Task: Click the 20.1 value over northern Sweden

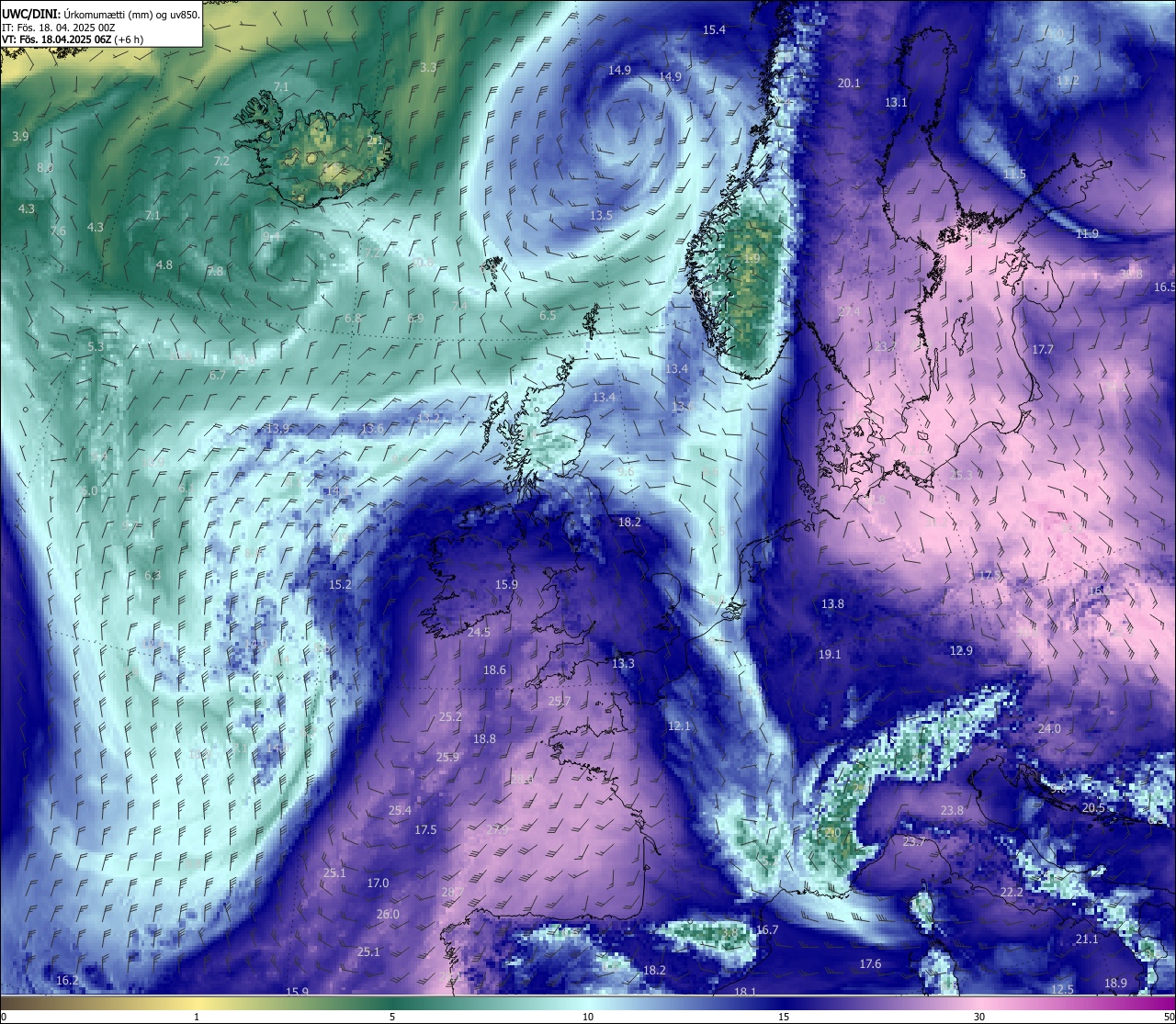Action: (849, 84)
